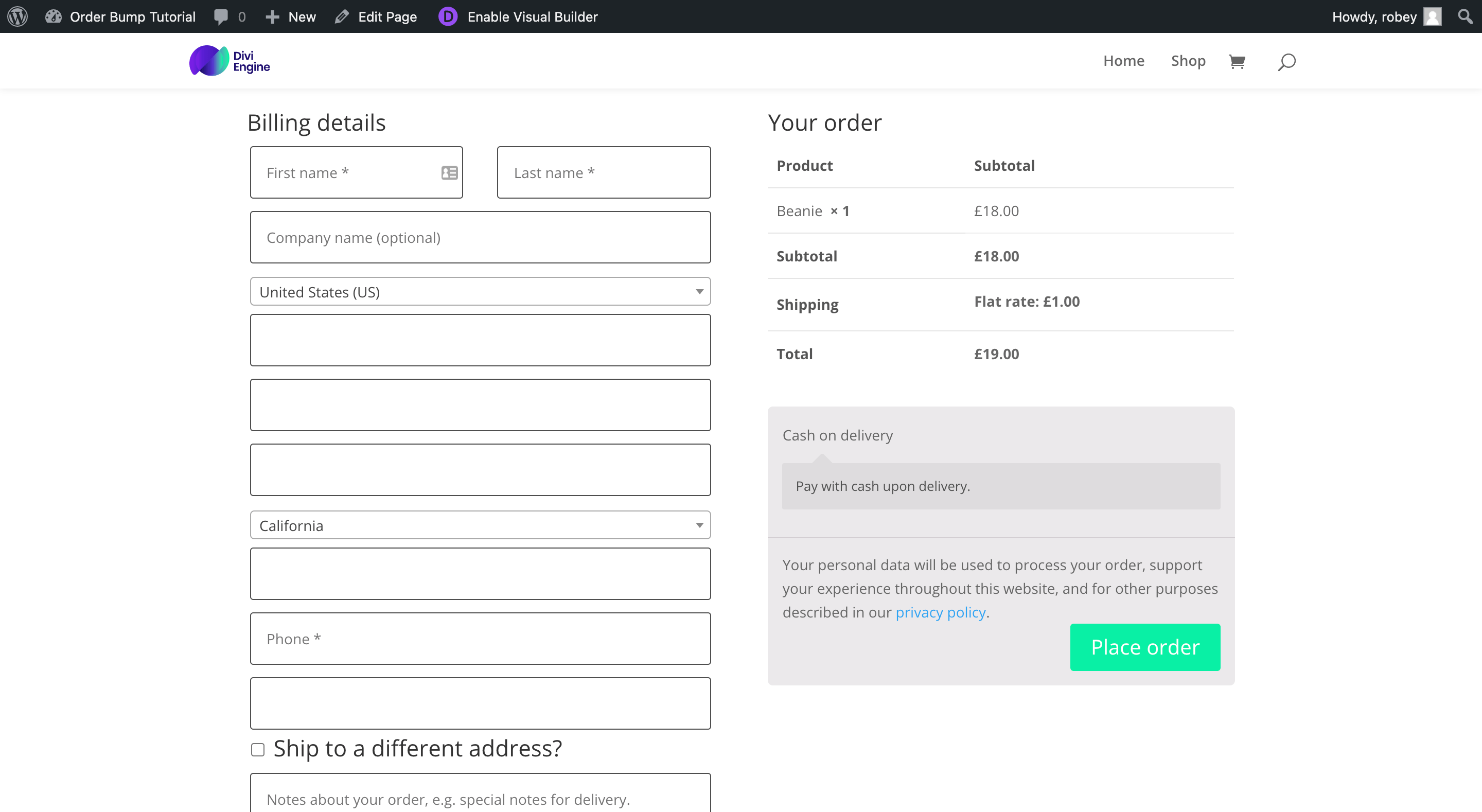
Task: Open the comments bubble icon
Action: click(221, 16)
